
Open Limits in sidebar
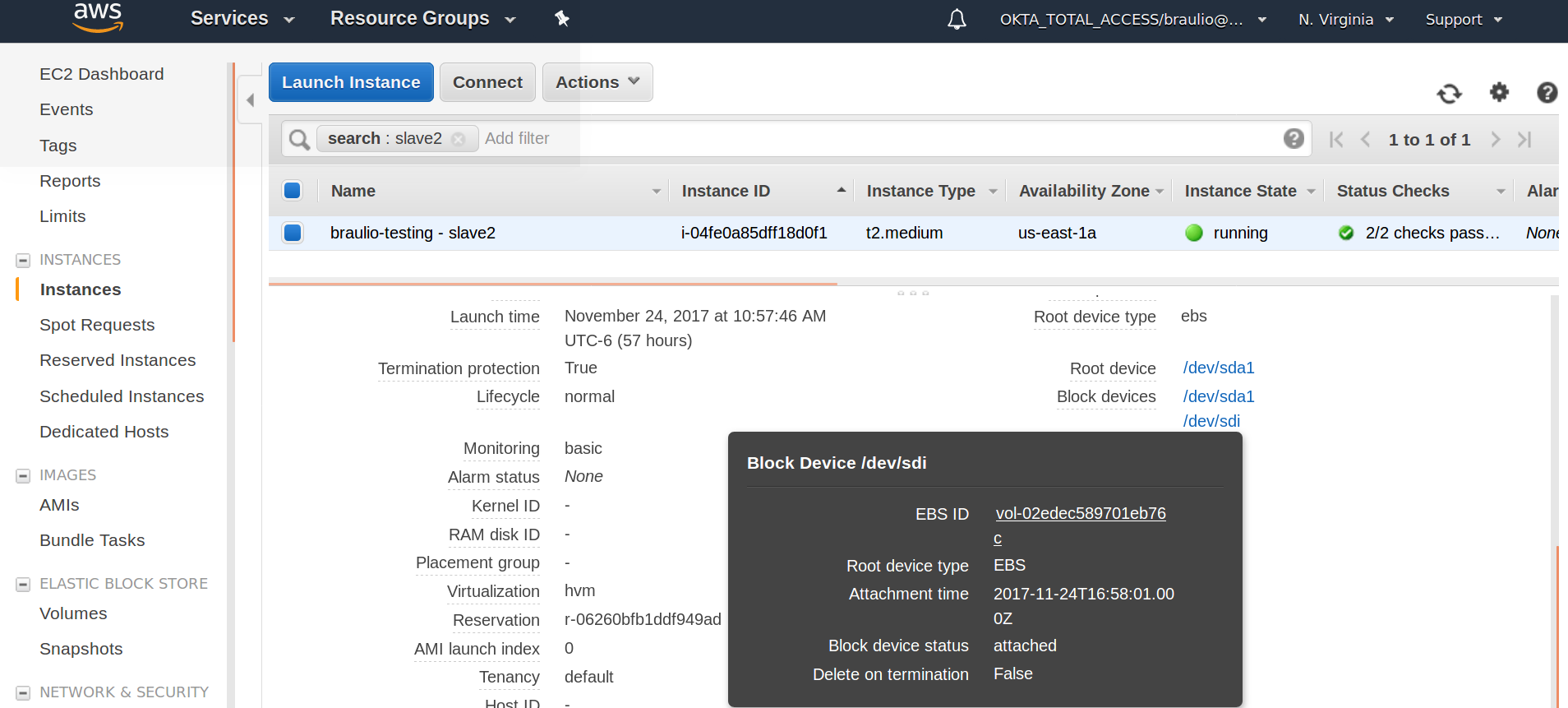pyautogui.click(x=62, y=216)
